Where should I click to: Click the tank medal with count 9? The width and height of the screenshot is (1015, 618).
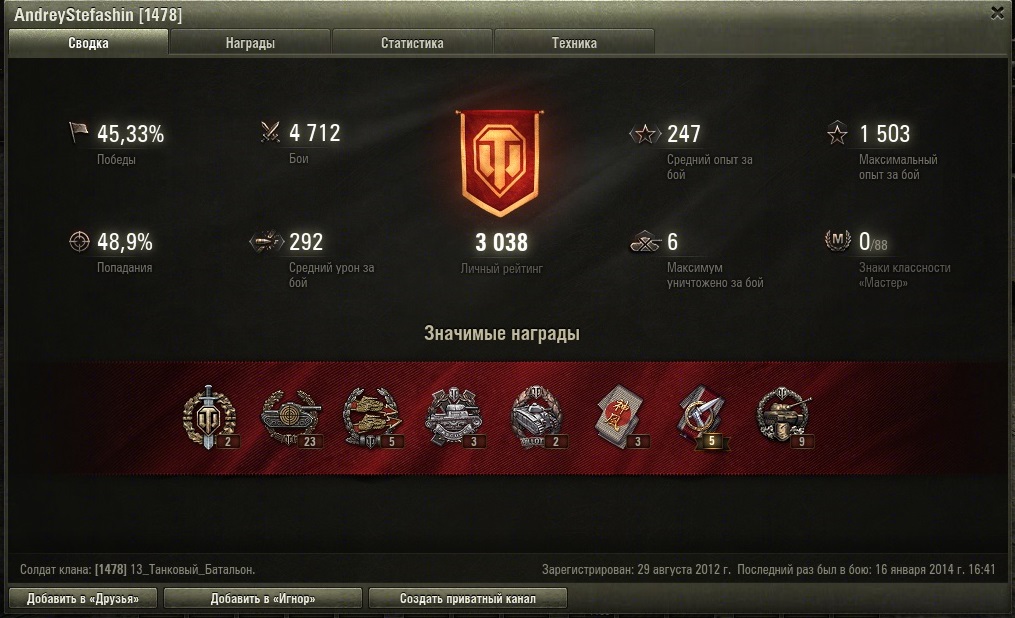tap(785, 418)
